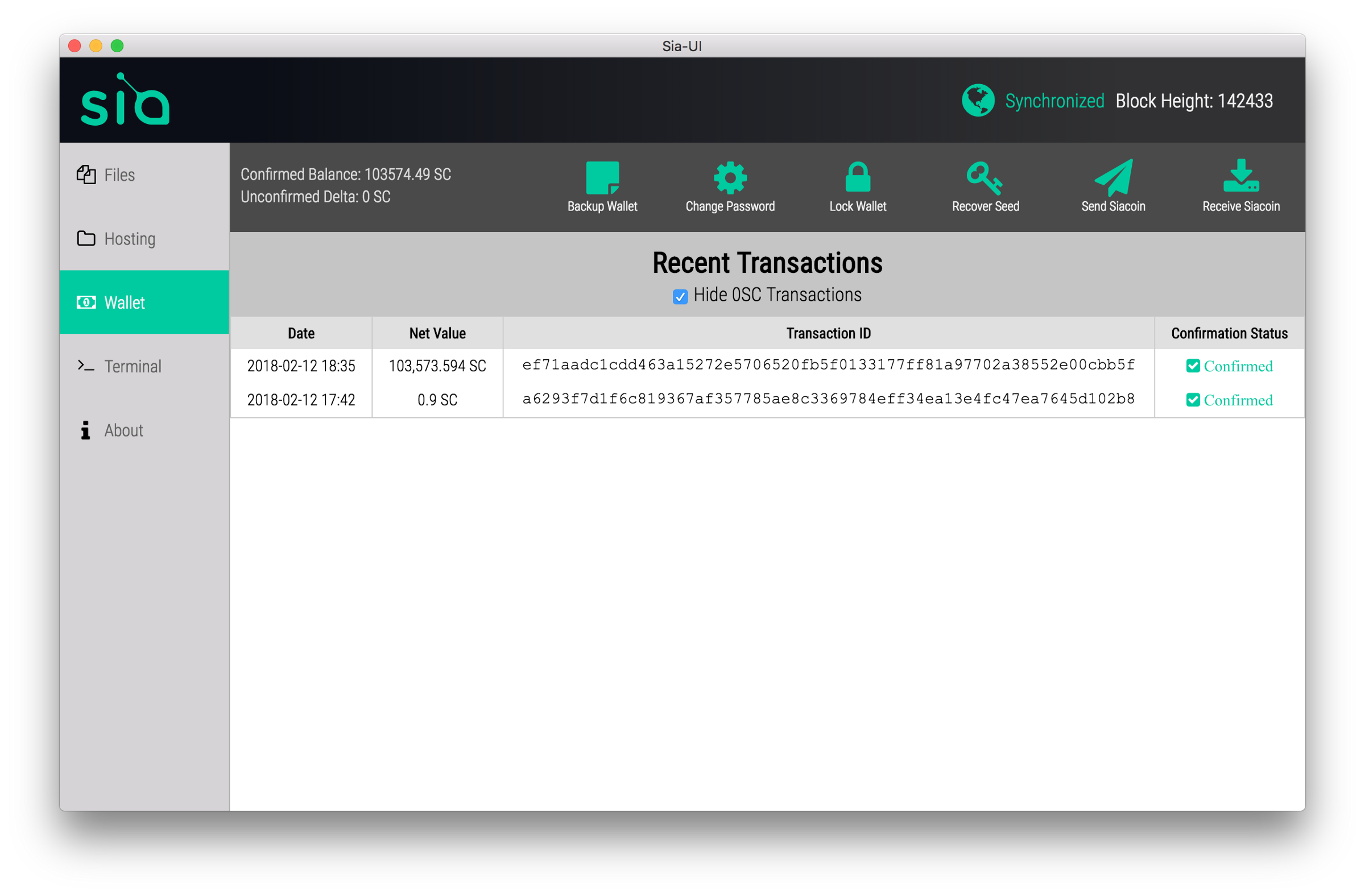Click Confirmed checkmark on first transaction

(1193, 366)
